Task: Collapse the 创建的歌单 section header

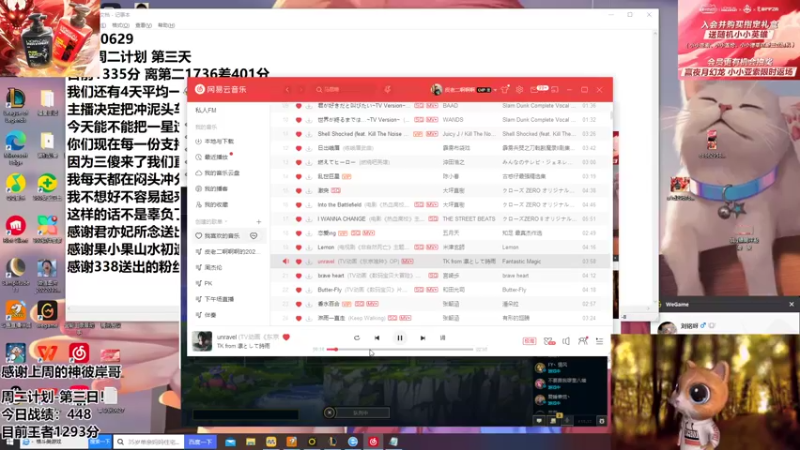Action: pyautogui.click(x=211, y=221)
